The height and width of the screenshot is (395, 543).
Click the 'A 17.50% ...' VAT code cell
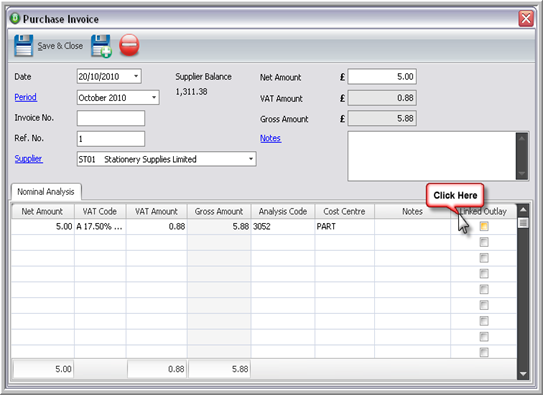tap(100, 227)
